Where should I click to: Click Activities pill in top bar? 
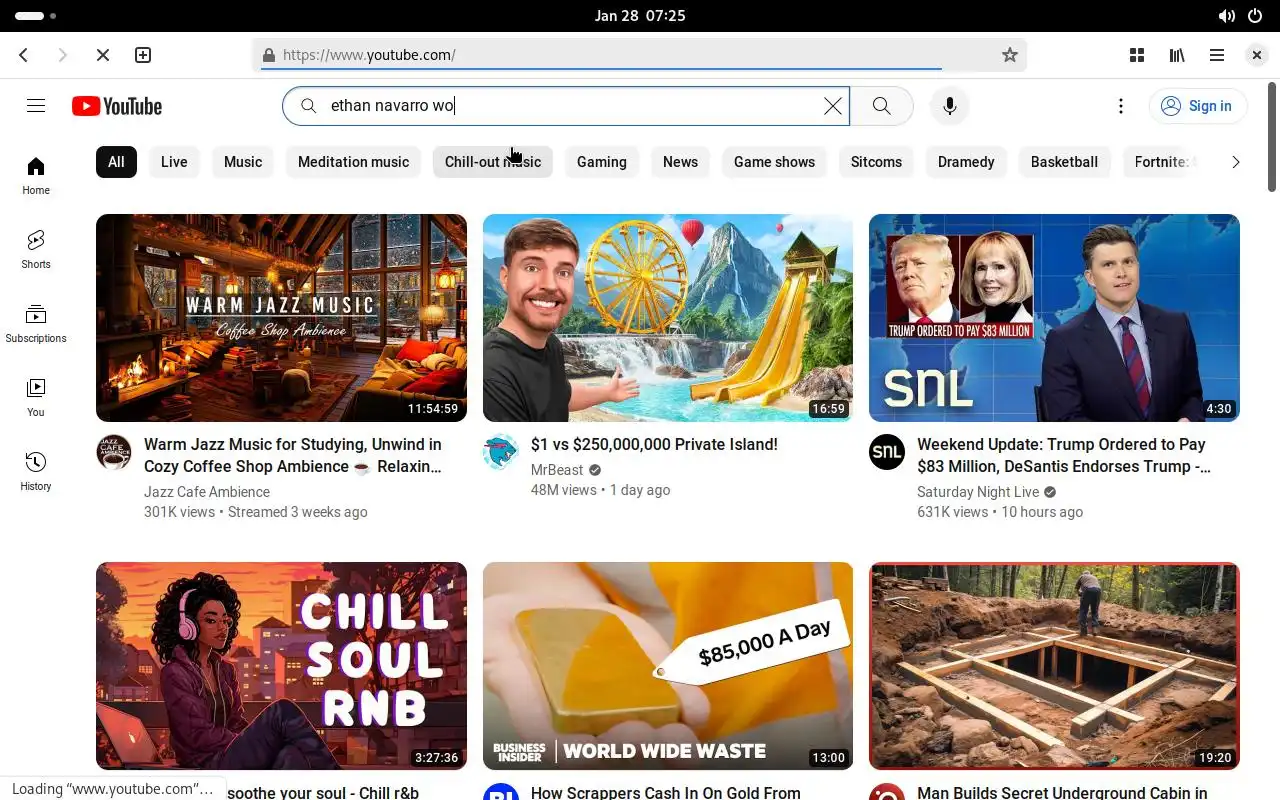click(x=36, y=16)
